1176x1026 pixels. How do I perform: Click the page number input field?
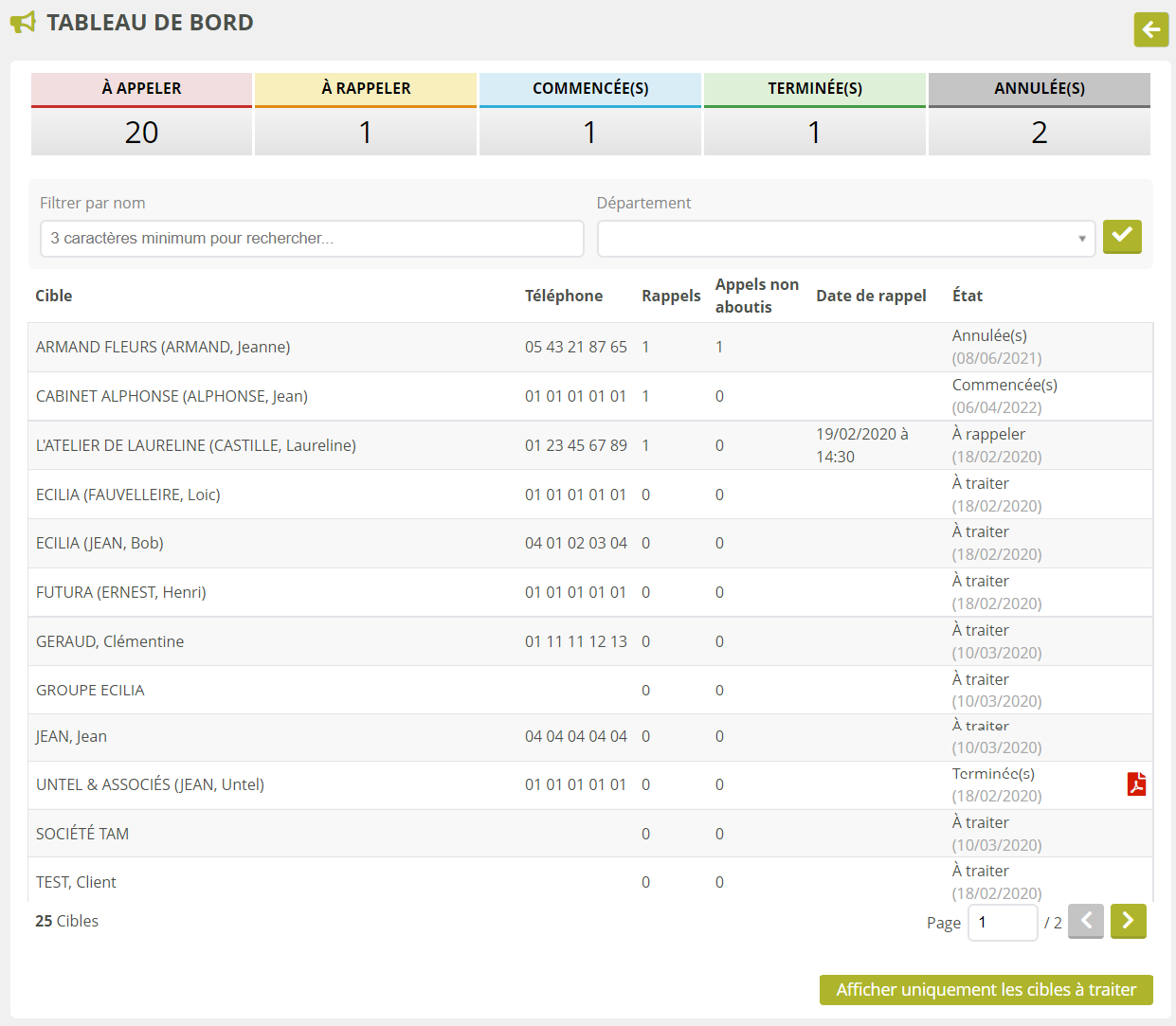tap(1002, 922)
